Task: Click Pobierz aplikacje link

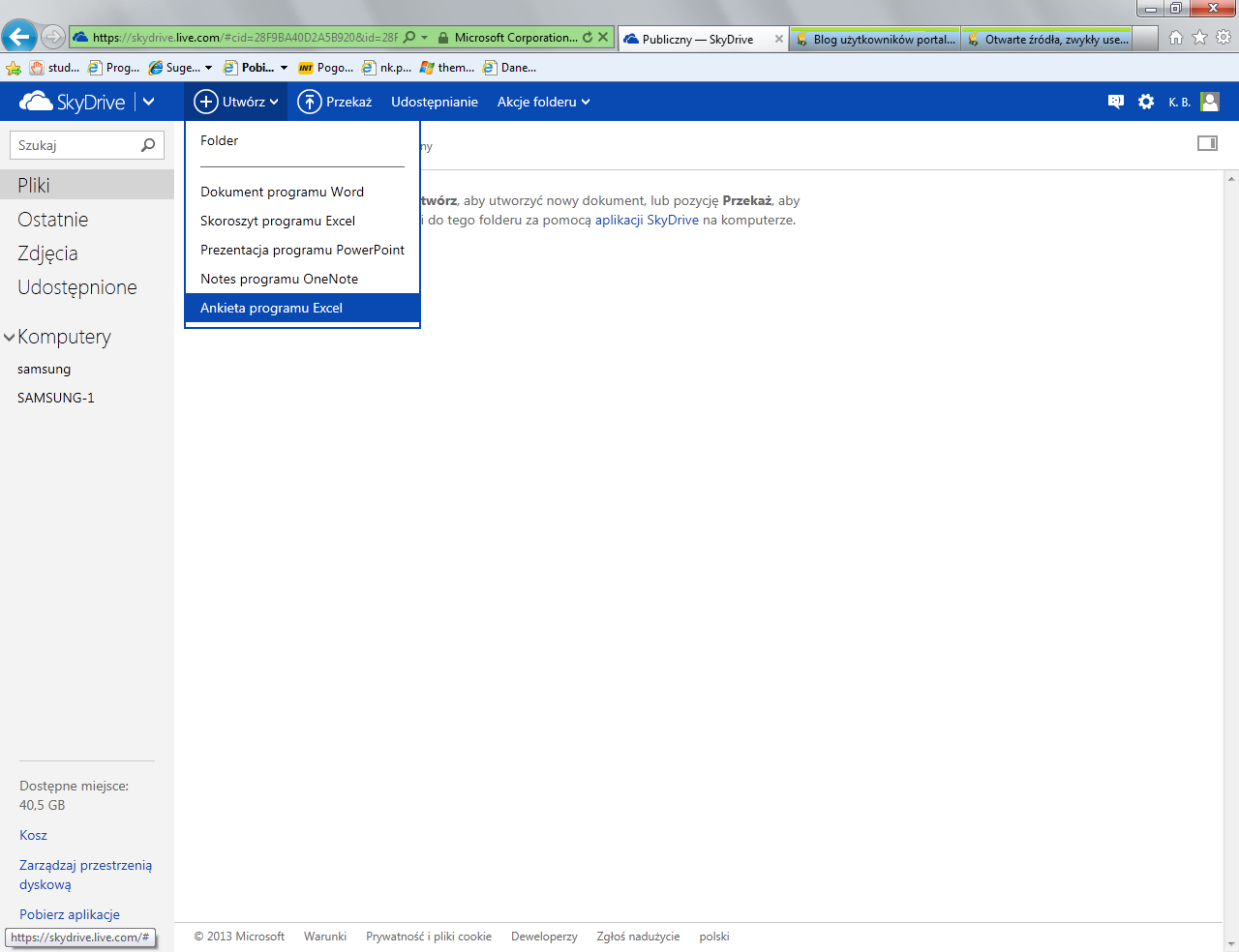Action: pyautogui.click(x=70, y=914)
